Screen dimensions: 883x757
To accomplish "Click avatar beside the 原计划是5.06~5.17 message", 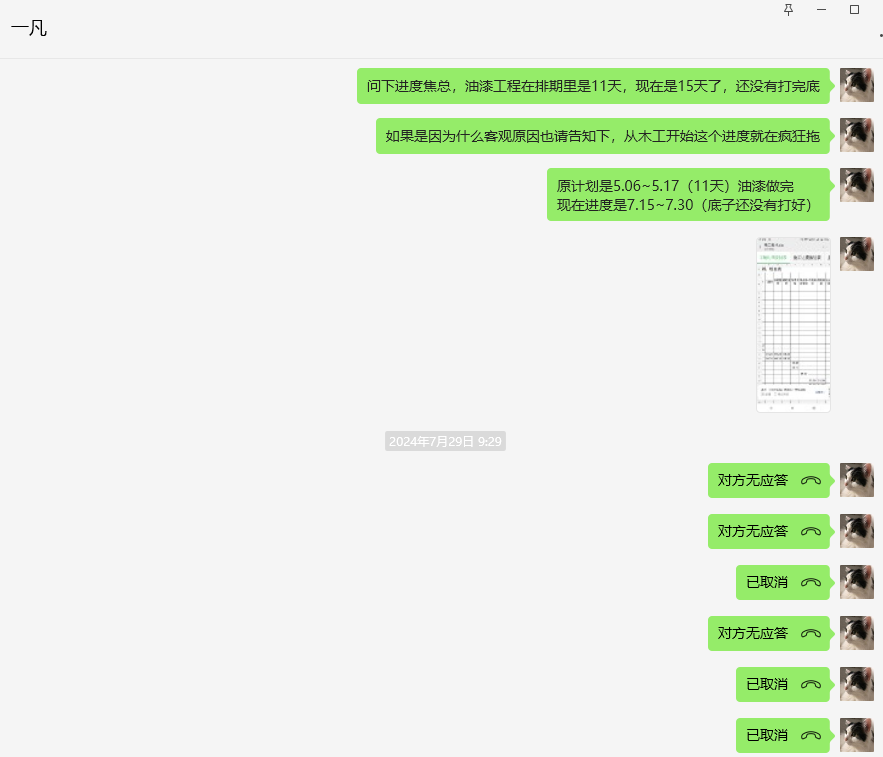I will [856, 185].
